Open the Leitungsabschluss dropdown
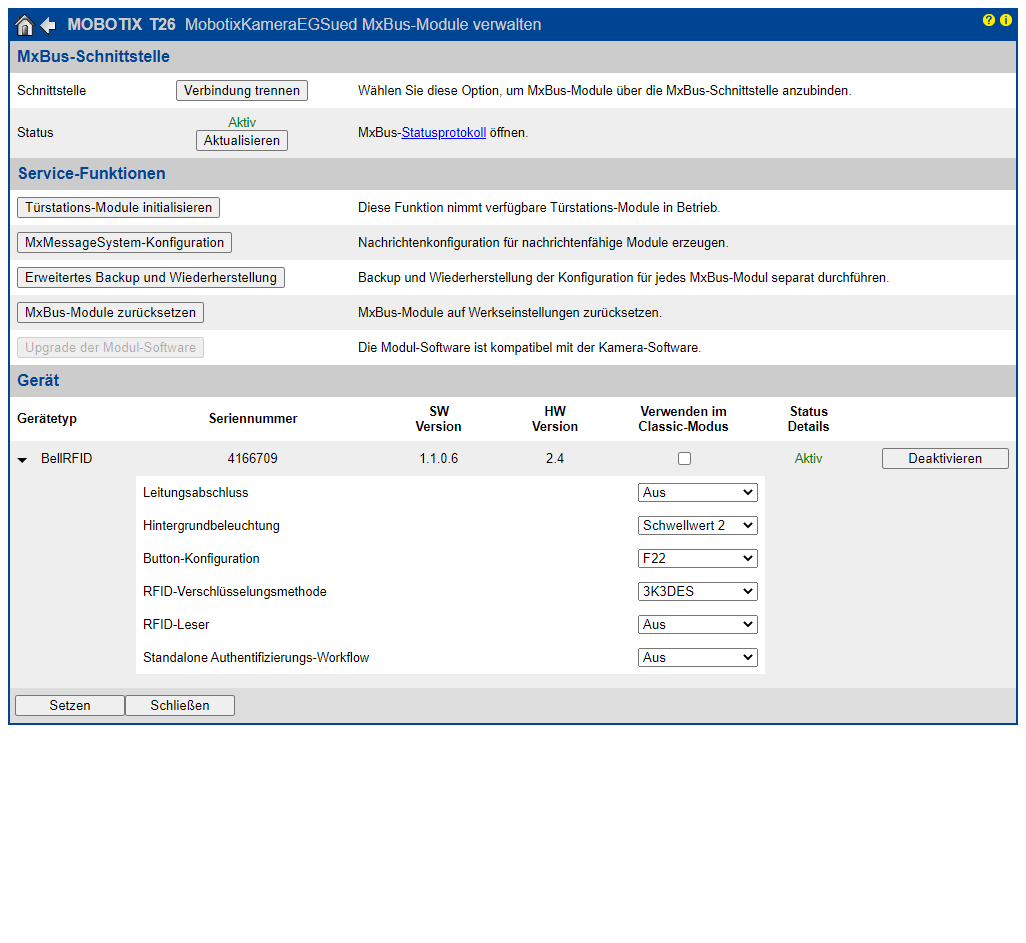 click(697, 492)
